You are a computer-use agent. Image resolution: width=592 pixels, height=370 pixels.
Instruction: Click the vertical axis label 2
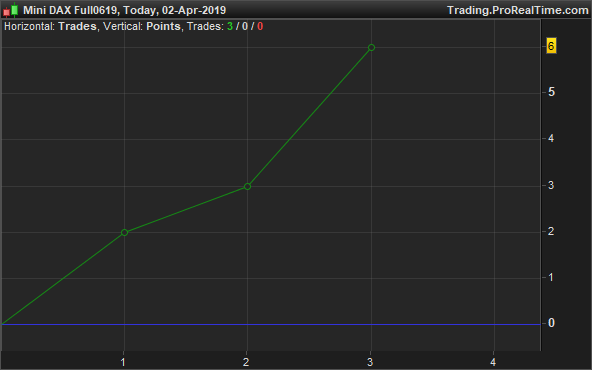pos(551,231)
